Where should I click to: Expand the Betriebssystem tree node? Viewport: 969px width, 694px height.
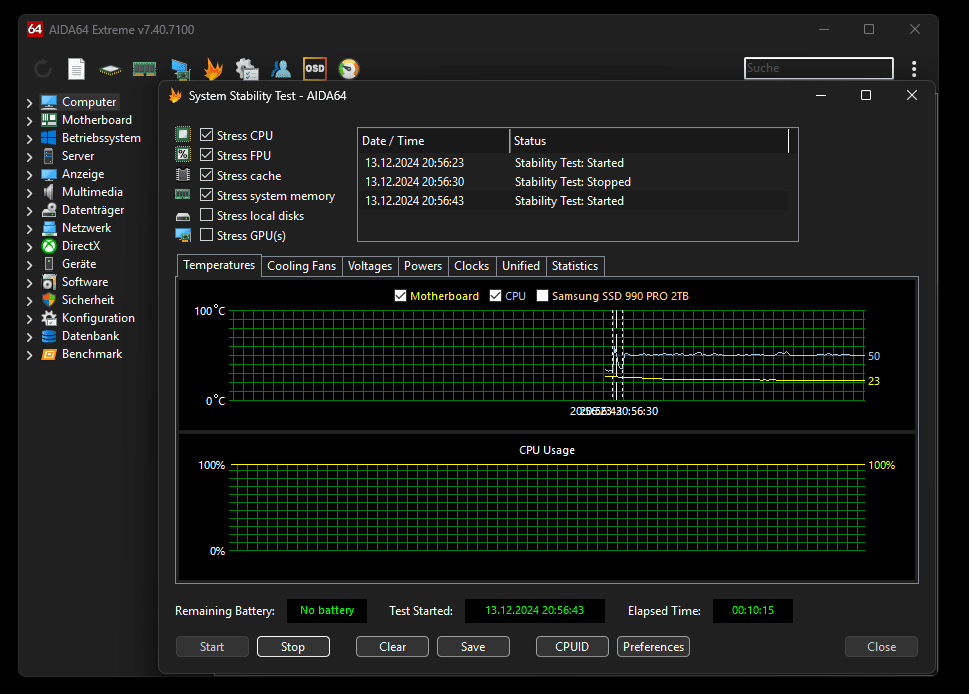pyautogui.click(x=29, y=139)
